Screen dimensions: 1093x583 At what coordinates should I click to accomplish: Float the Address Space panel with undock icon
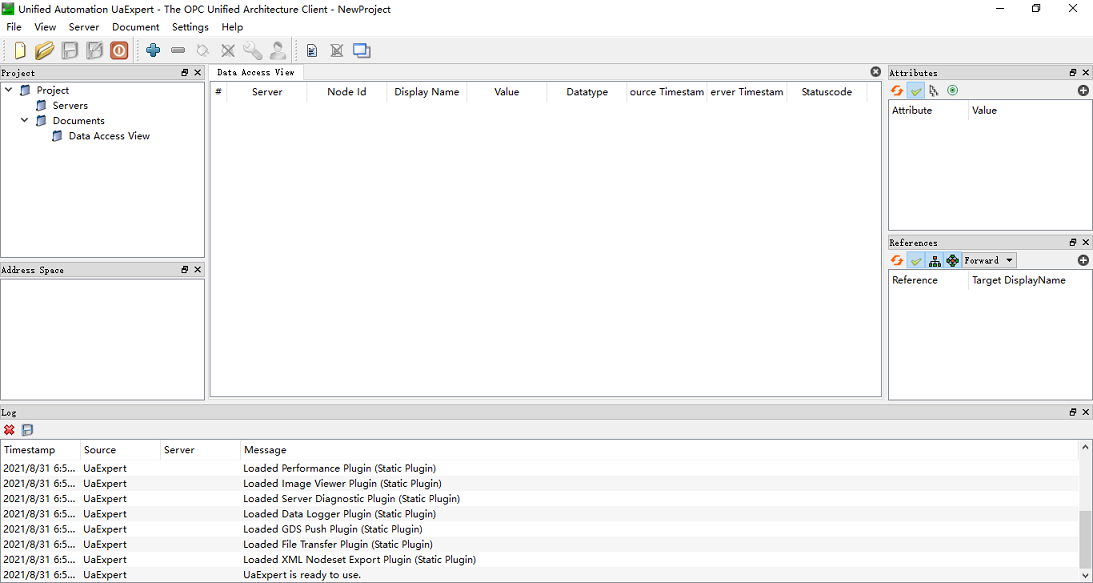tap(185, 269)
